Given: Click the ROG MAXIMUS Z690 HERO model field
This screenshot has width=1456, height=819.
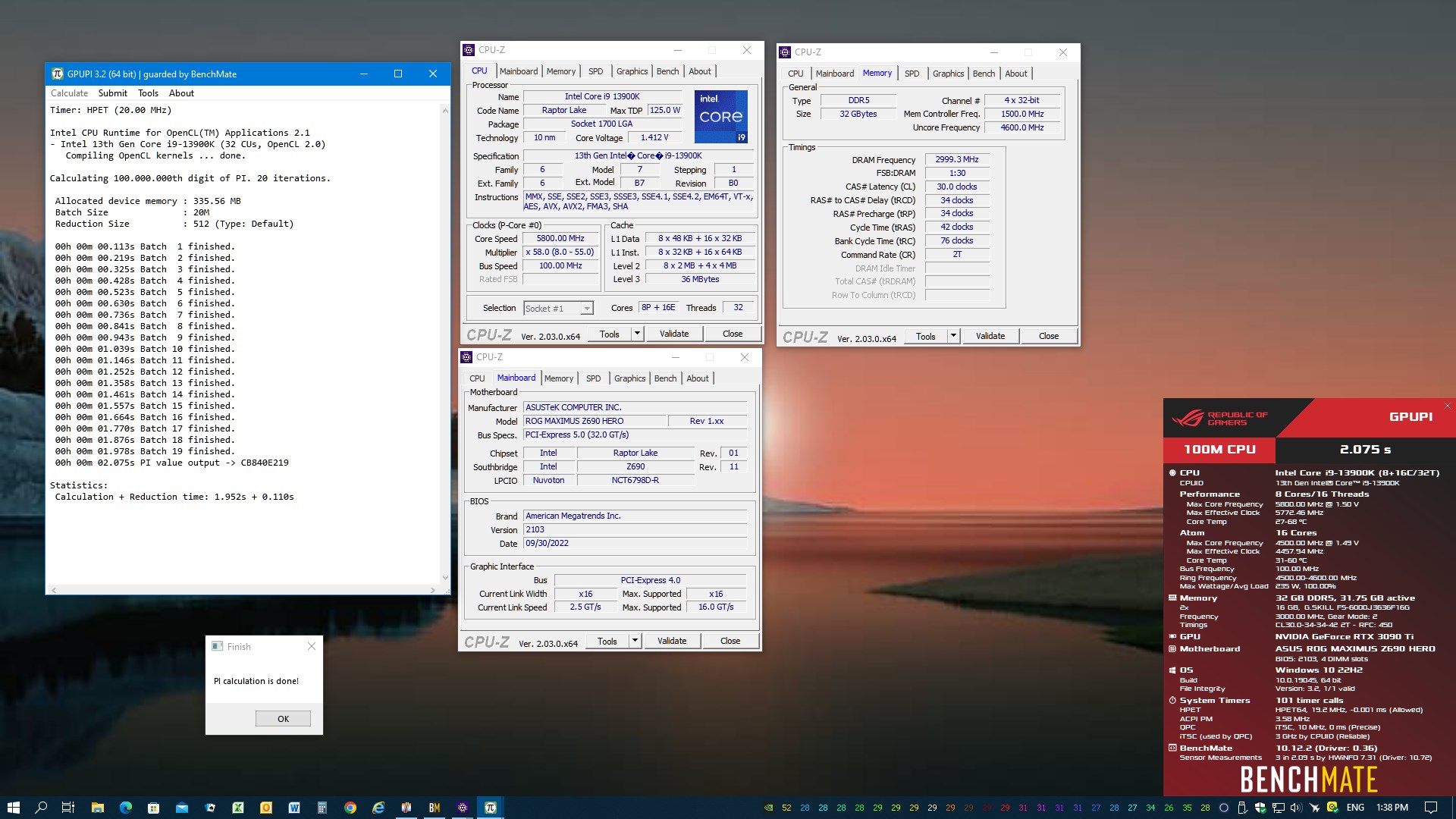Looking at the screenshot, I should click(594, 421).
